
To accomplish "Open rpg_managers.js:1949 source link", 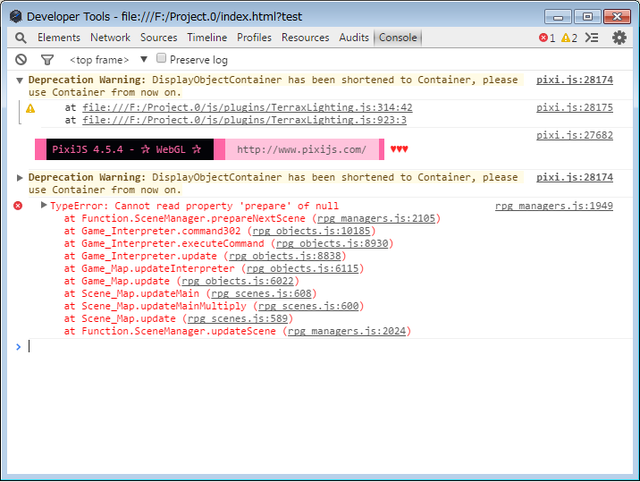I will [x=554, y=206].
